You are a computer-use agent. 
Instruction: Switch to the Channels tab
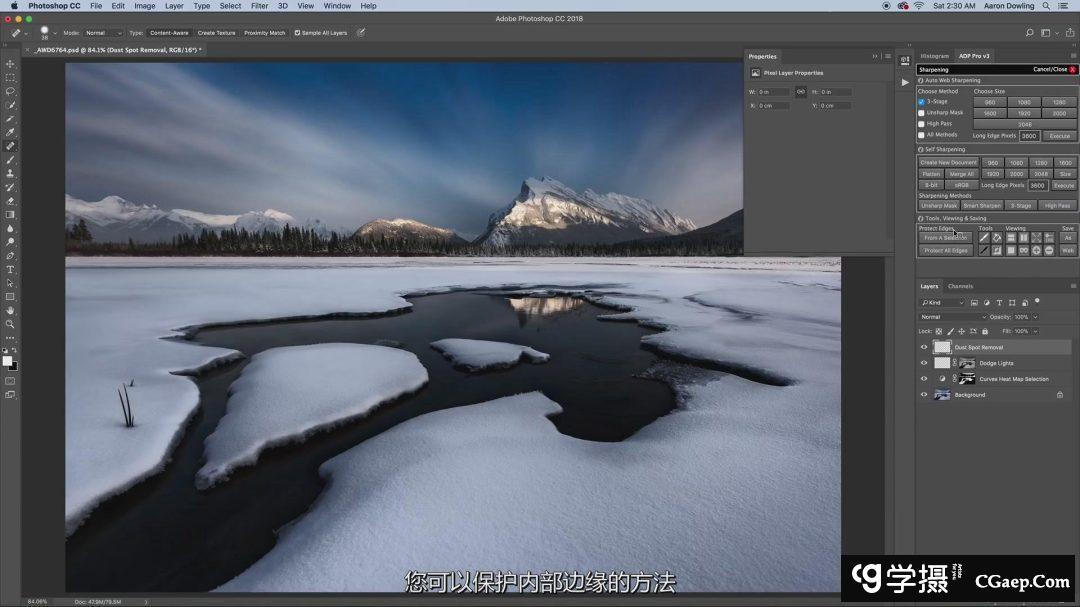pos(960,286)
